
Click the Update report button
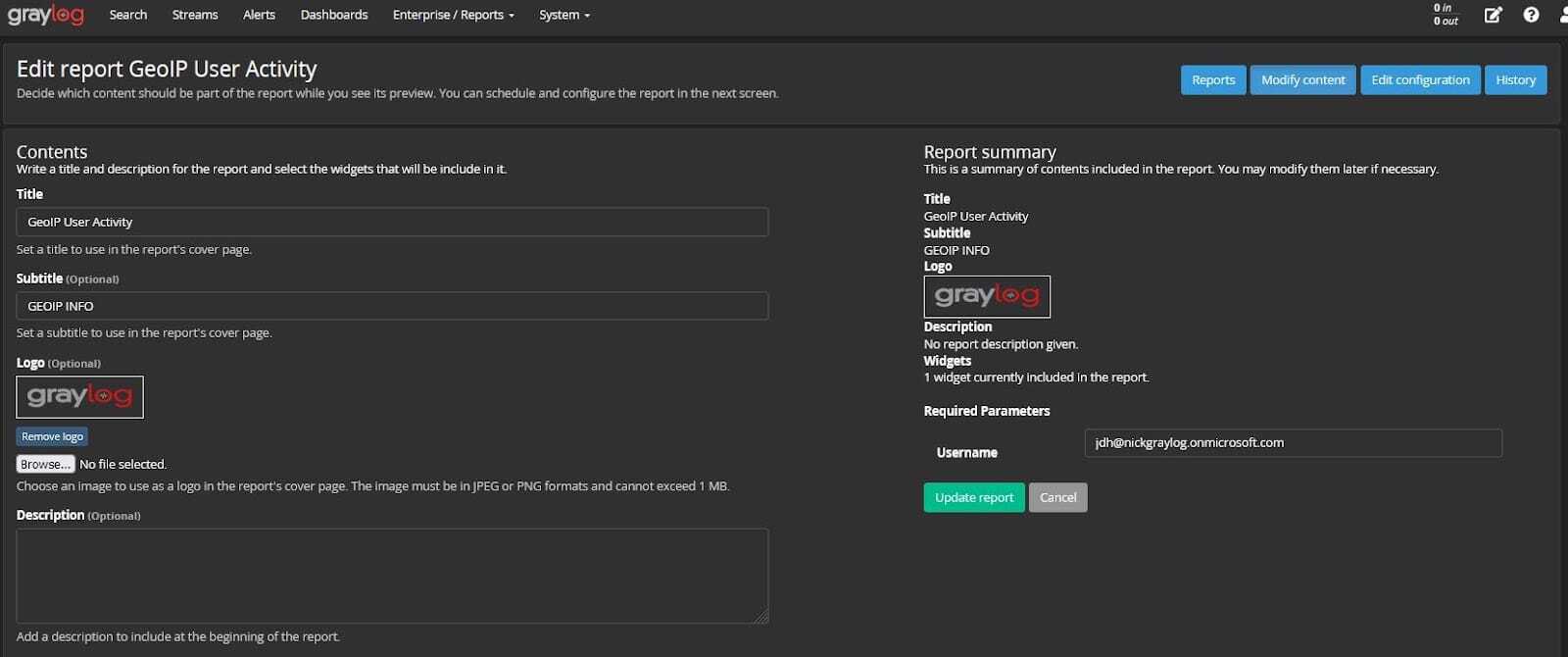974,497
